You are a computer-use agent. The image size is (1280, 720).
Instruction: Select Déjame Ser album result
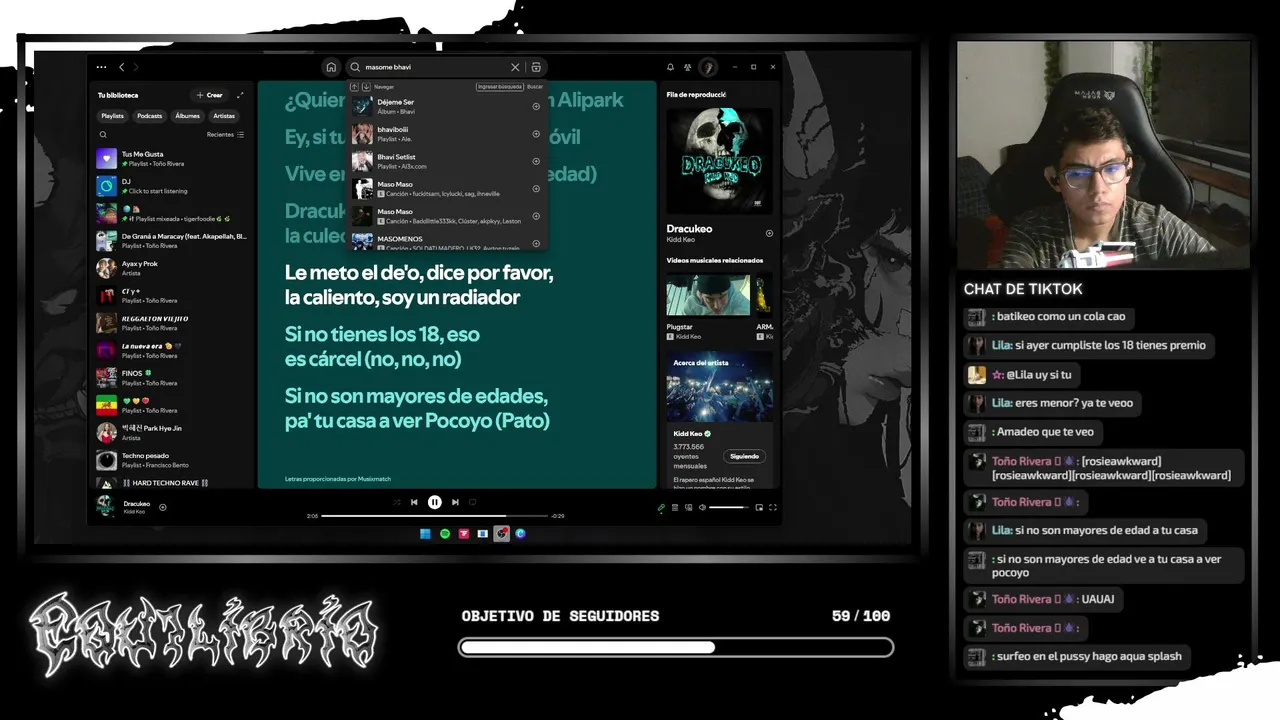click(x=447, y=106)
